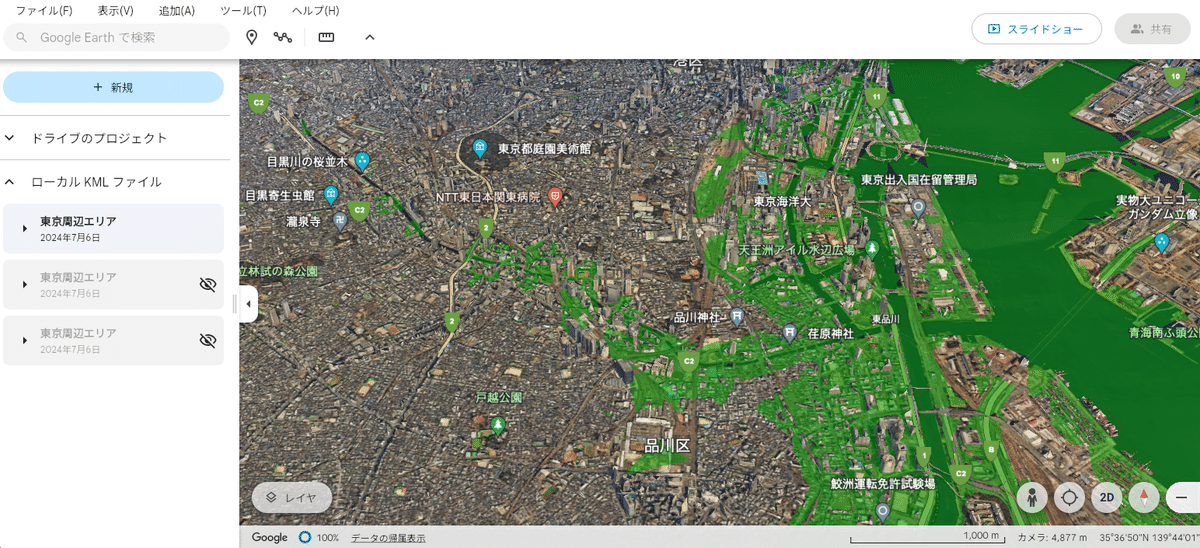The width and height of the screenshot is (1200, 548).
Task: Show the second 東京周辺エリア KML layer
Action: (208, 285)
